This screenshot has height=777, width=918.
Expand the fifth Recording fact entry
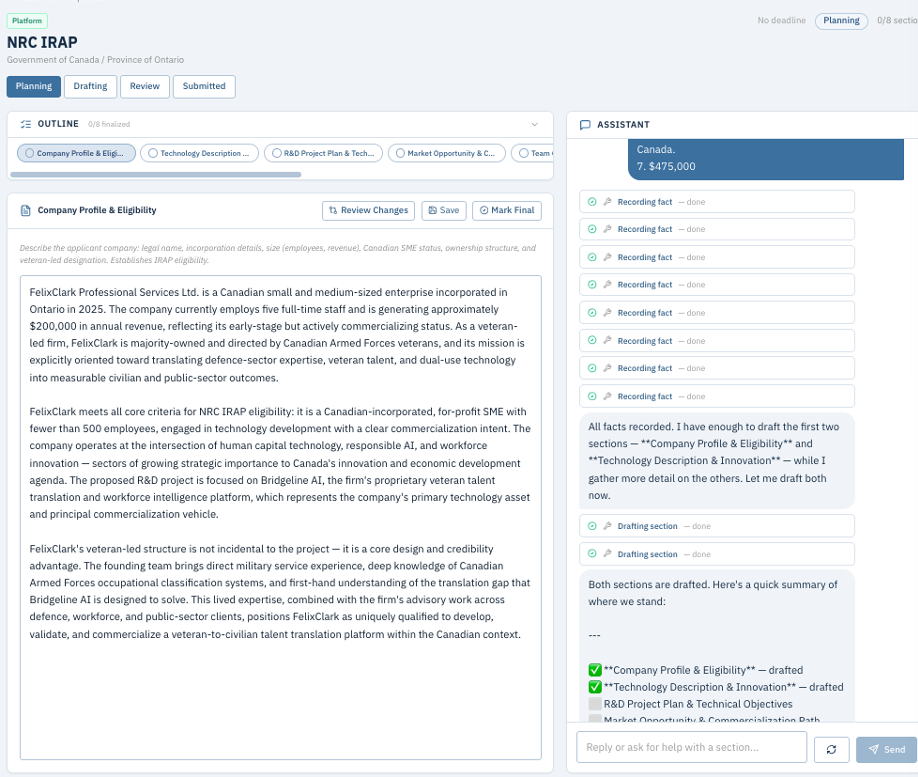click(x=717, y=313)
